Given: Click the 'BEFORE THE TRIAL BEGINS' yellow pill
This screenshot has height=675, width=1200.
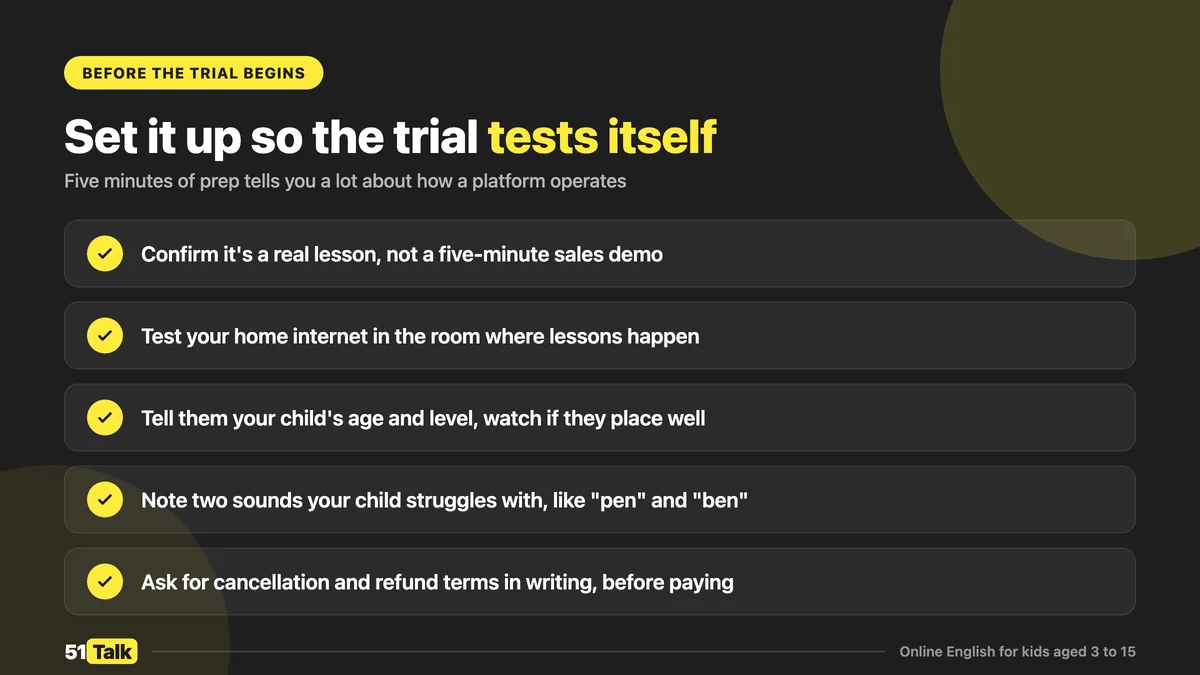Looking at the screenshot, I should point(194,73).
